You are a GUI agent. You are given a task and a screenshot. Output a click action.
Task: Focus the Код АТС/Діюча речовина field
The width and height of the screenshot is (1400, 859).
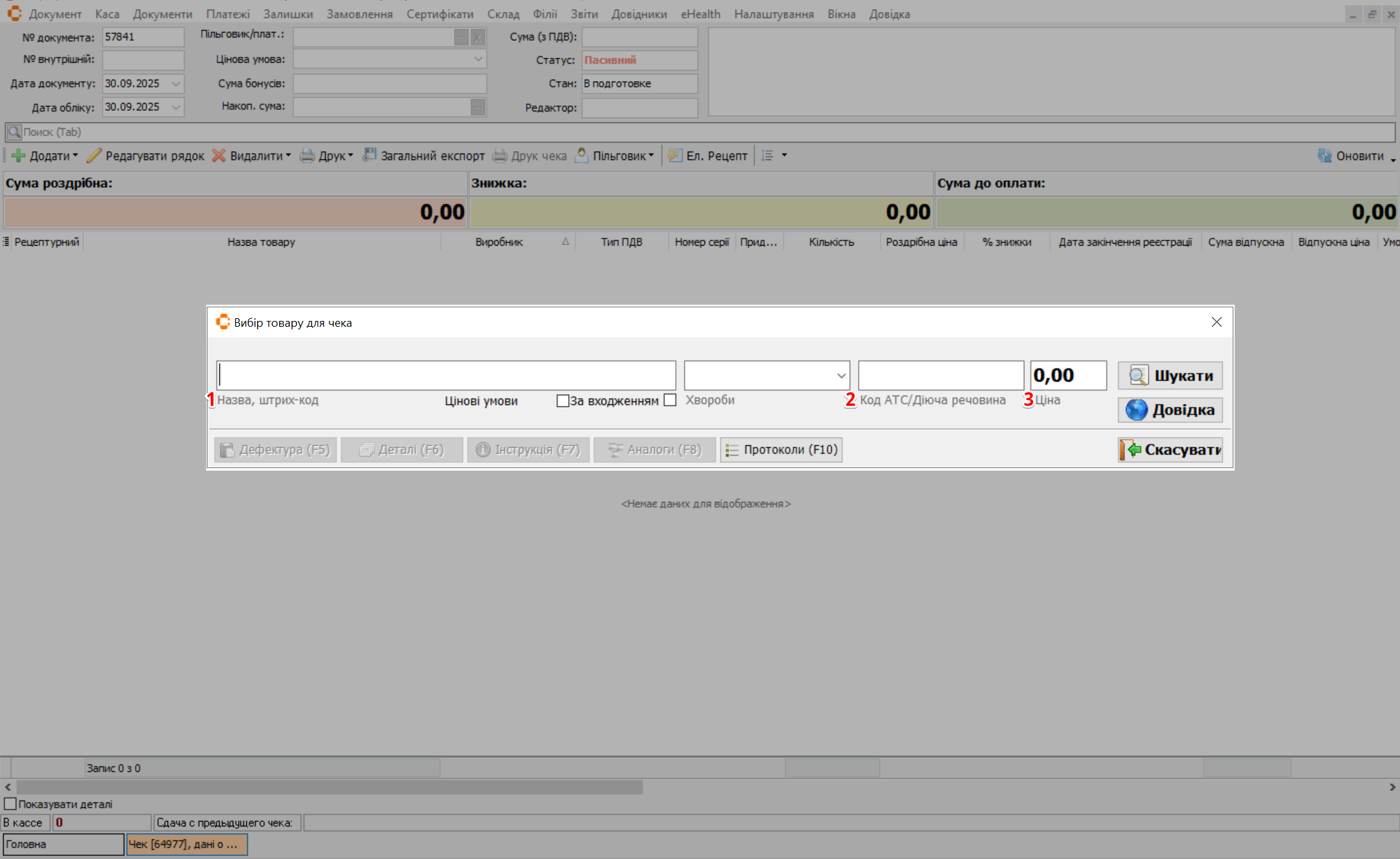coord(940,375)
